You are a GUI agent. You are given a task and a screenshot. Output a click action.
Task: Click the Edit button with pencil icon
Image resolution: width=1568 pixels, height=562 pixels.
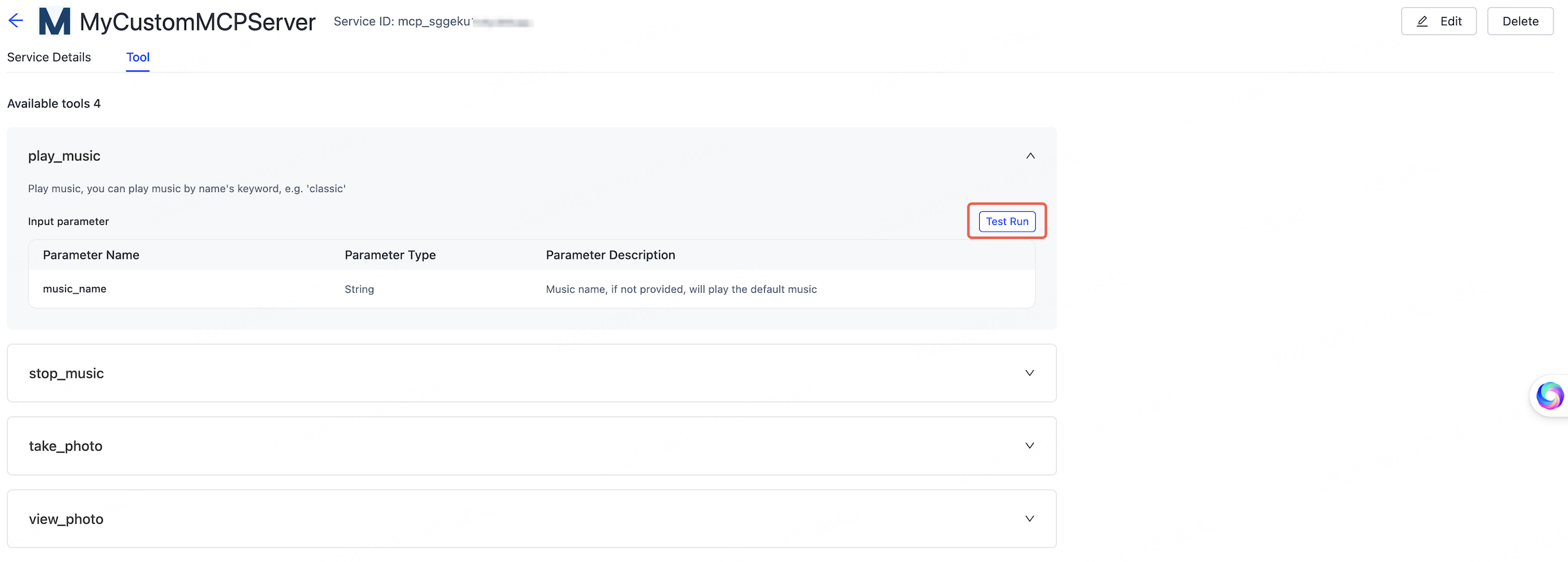(1439, 21)
